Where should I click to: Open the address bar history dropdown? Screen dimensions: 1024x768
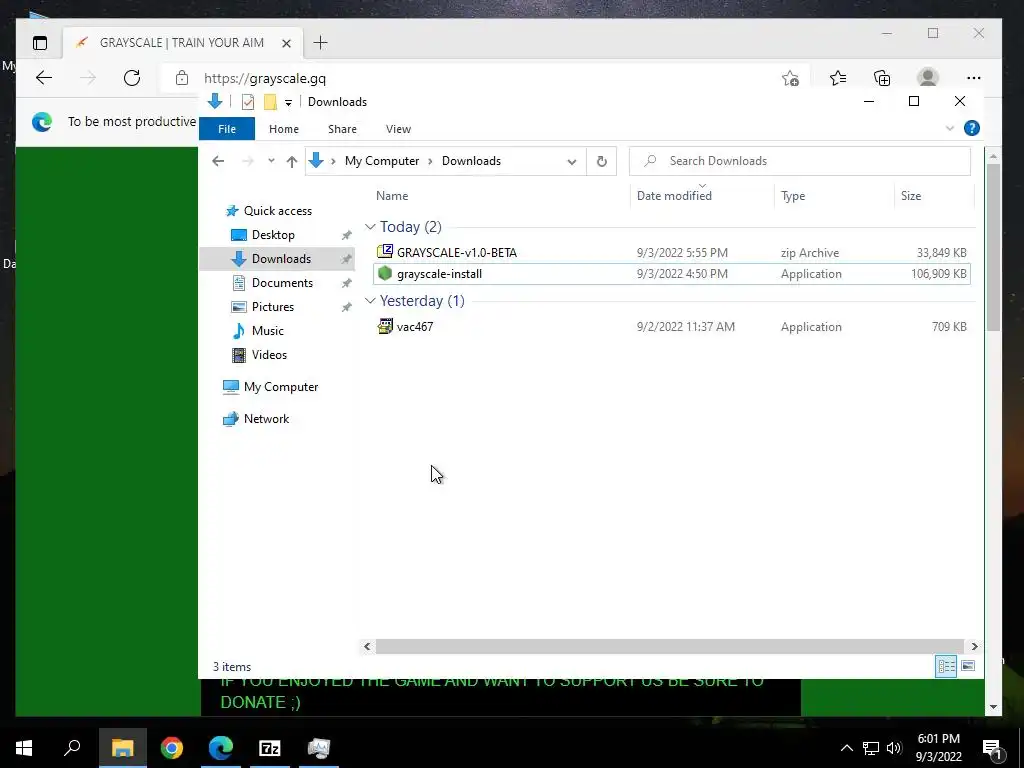(x=571, y=161)
